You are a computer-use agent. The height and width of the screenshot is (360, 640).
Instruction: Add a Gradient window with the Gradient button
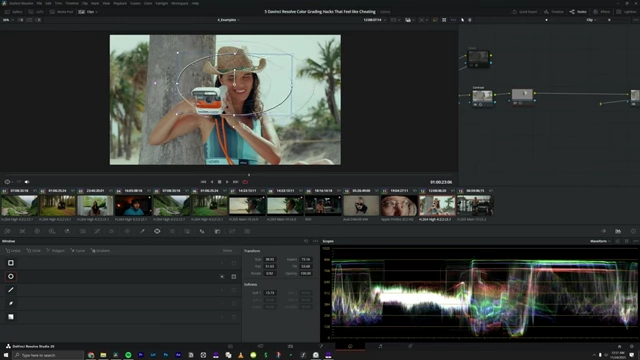(x=100, y=251)
